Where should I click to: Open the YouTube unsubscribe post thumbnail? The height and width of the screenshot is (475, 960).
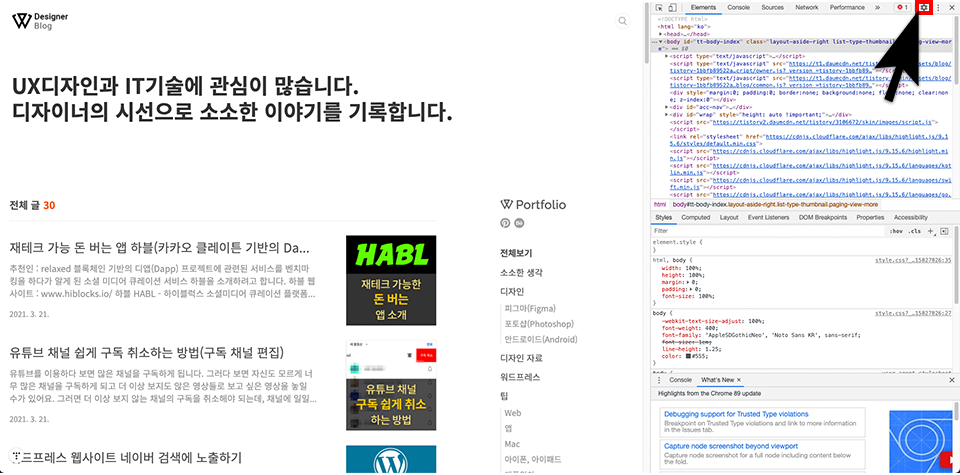point(391,385)
